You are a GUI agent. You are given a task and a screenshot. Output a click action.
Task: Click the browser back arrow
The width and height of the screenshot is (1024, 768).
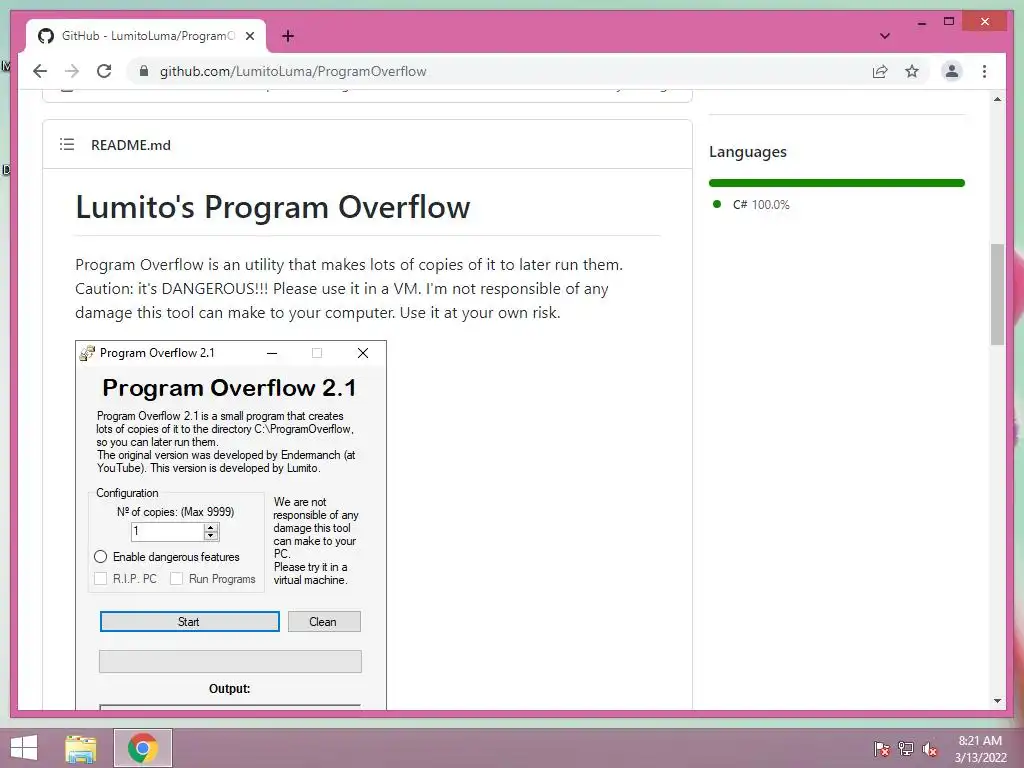(x=40, y=71)
